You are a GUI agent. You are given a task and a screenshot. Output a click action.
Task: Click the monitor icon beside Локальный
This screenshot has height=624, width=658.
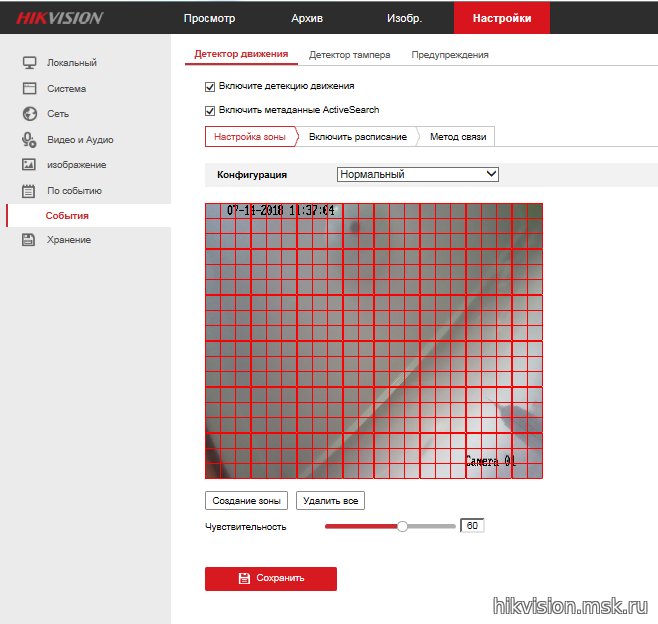[x=29, y=63]
